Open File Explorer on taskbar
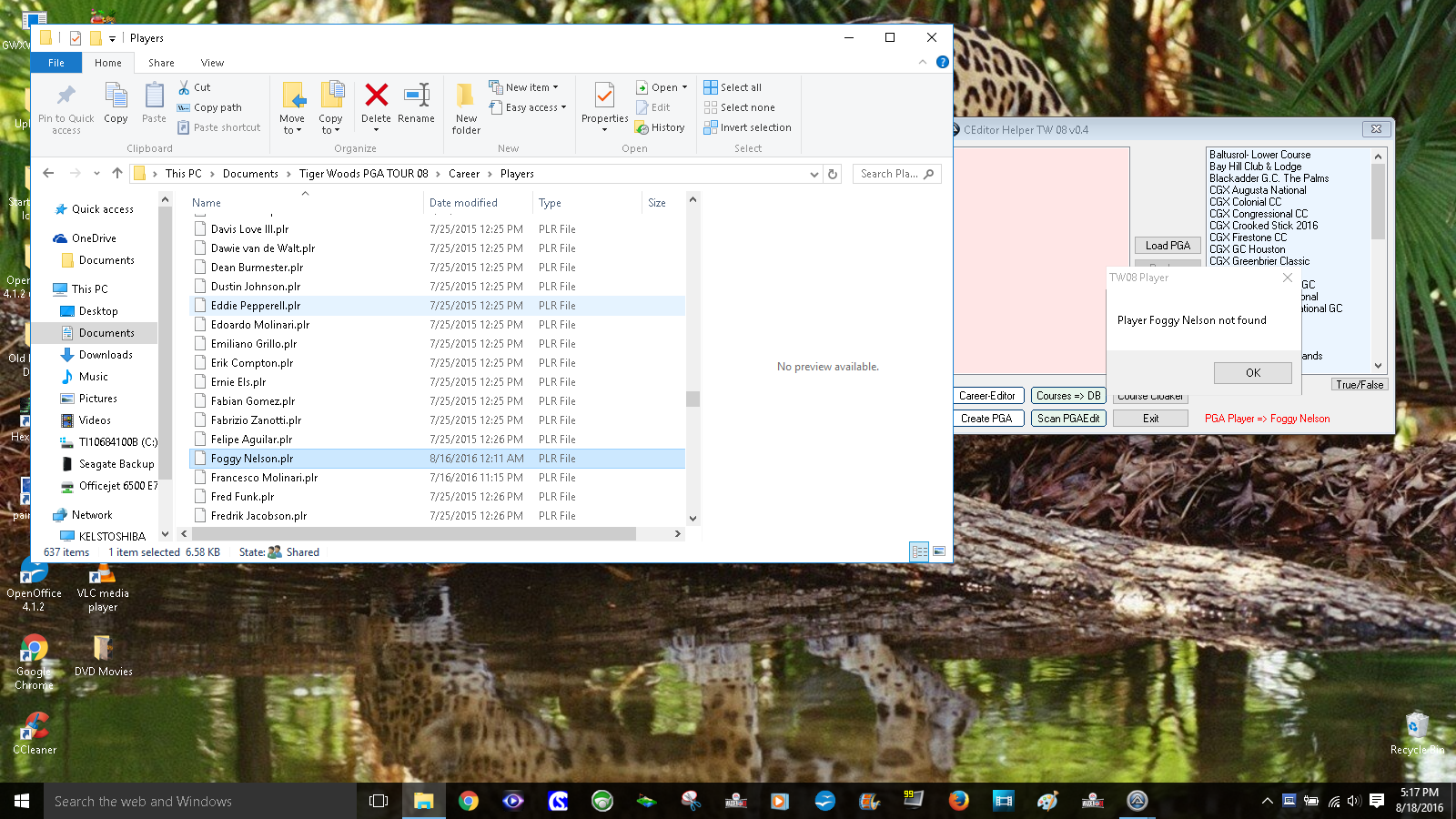This screenshot has height=819, width=1456. pos(423,801)
